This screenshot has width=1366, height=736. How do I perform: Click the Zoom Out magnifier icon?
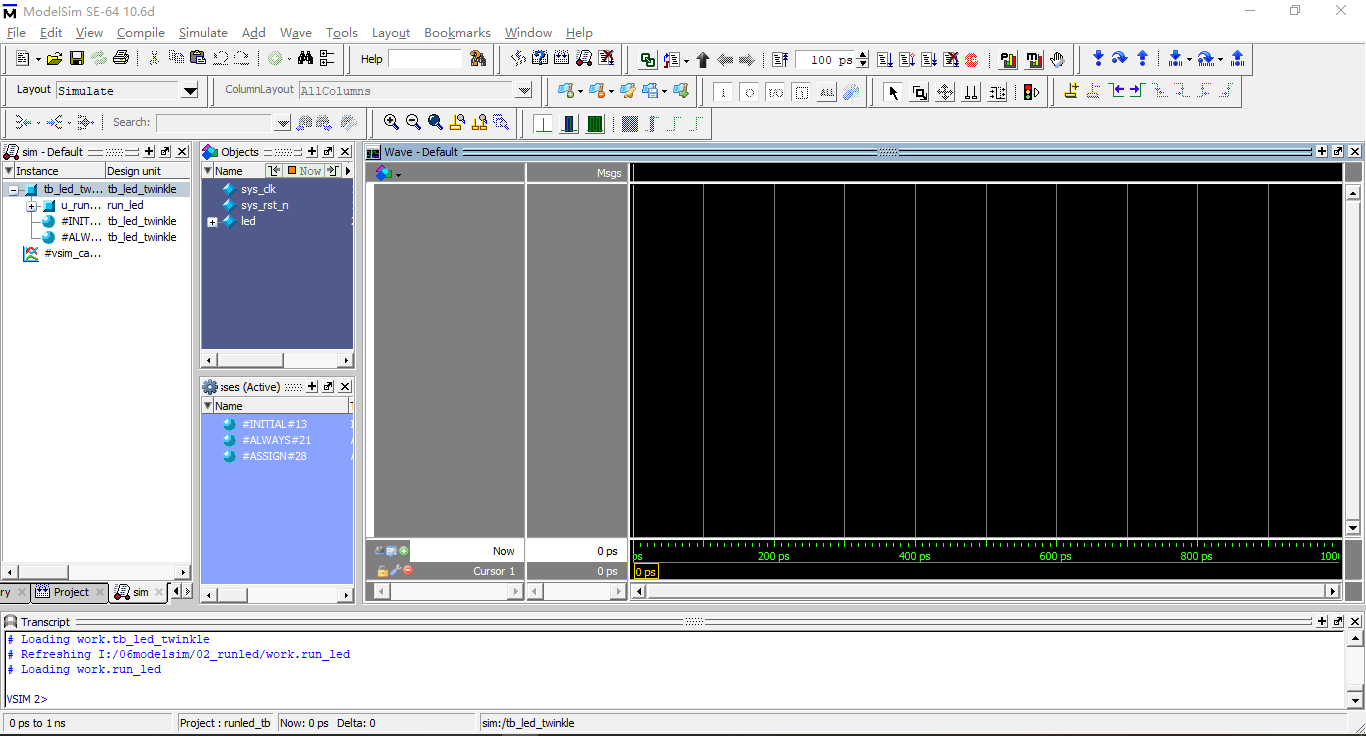point(413,122)
